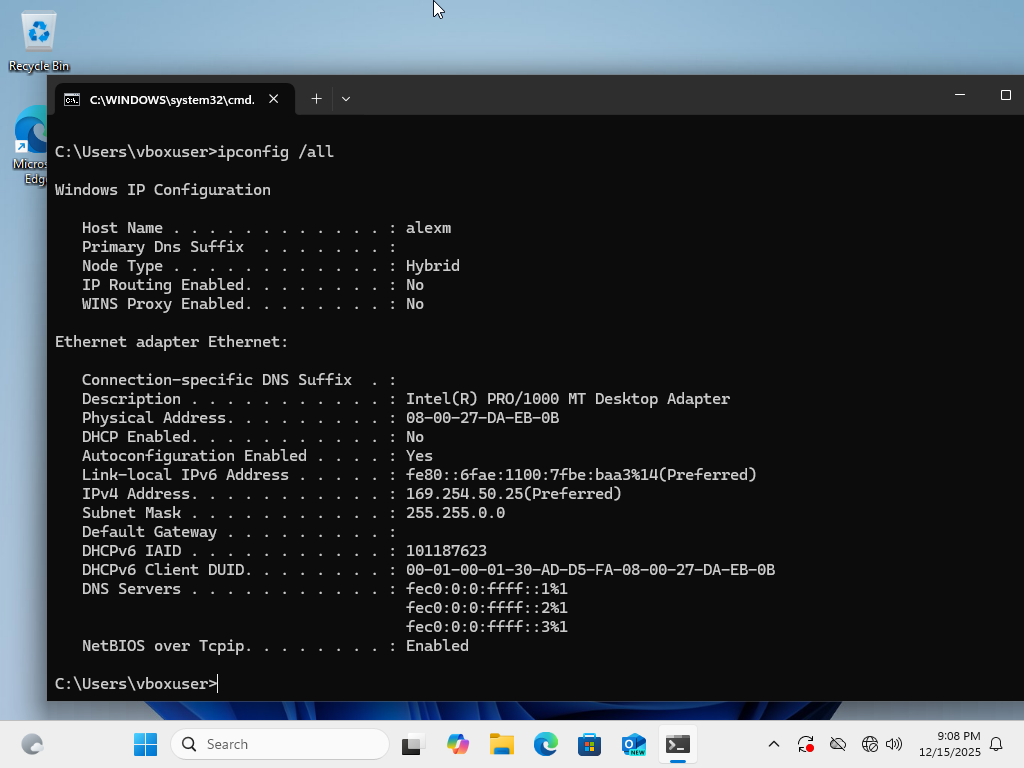The height and width of the screenshot is (768, 1024).
Task: Open the clock showing 9:08 PM
Action: point(958,744)
